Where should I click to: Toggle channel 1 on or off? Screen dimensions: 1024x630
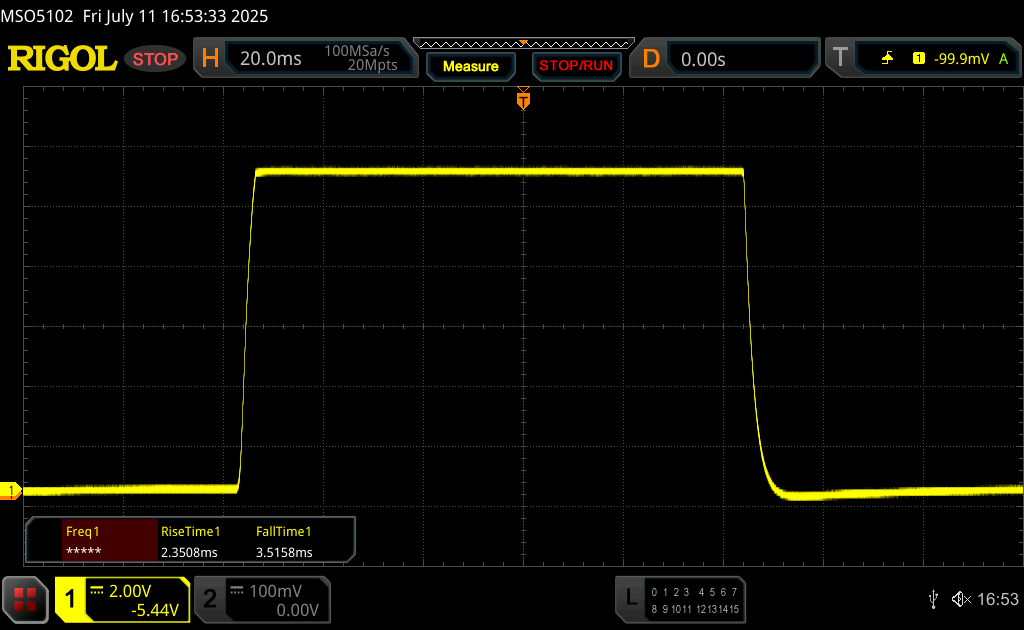click(x=70, y=599)
